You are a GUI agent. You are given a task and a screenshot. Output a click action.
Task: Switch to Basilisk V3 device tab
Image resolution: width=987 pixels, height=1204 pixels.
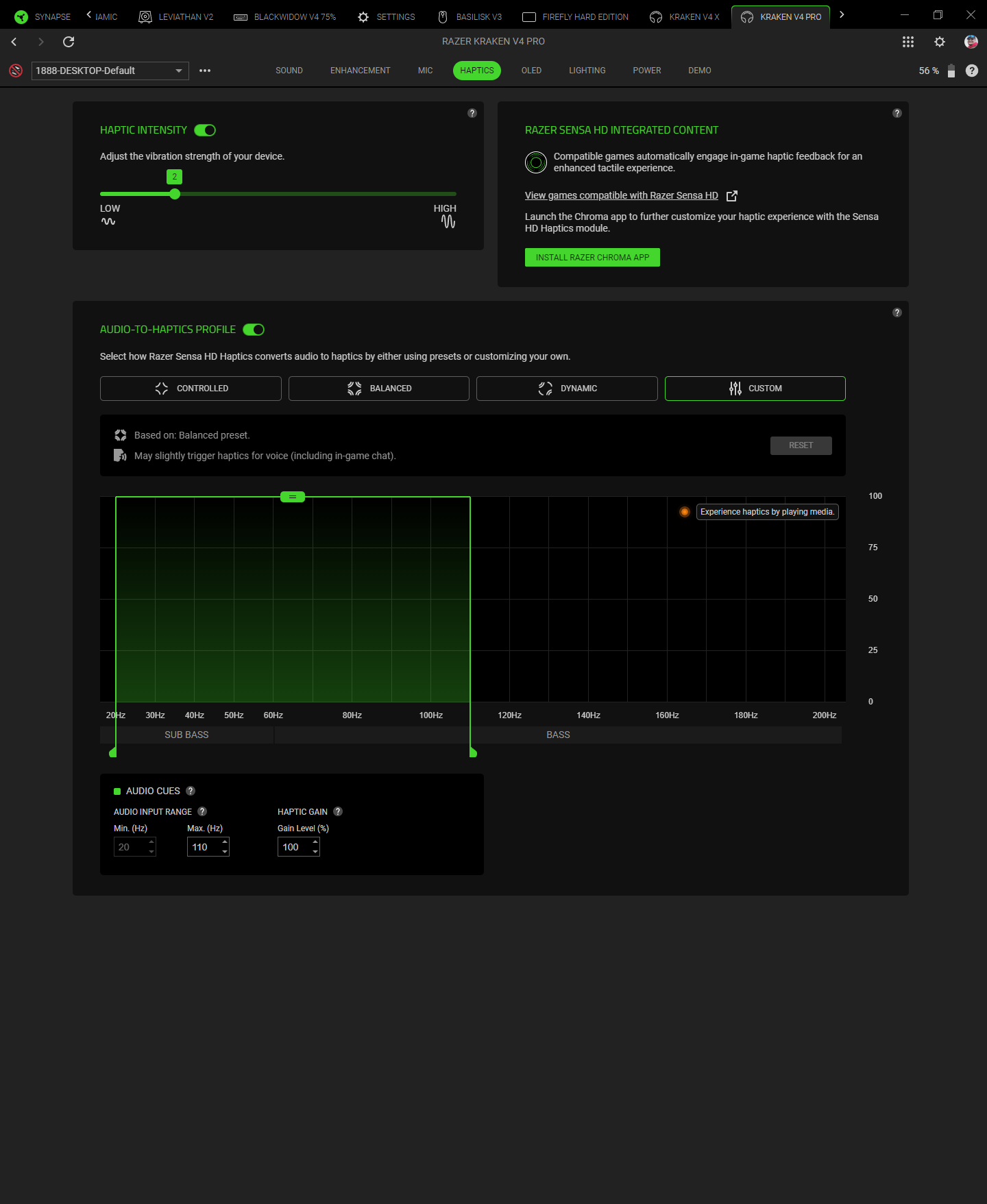pos(470,16)
